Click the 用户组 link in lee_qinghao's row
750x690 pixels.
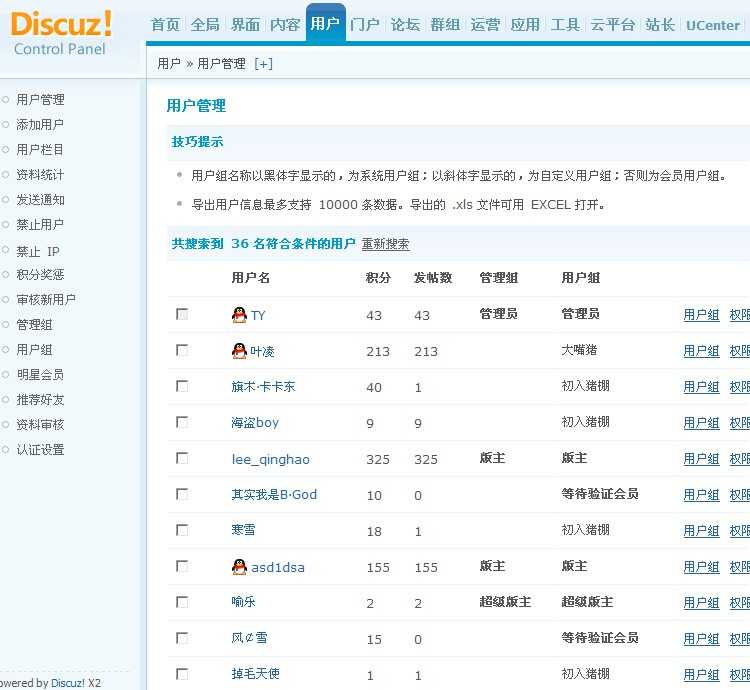point(701,459)
